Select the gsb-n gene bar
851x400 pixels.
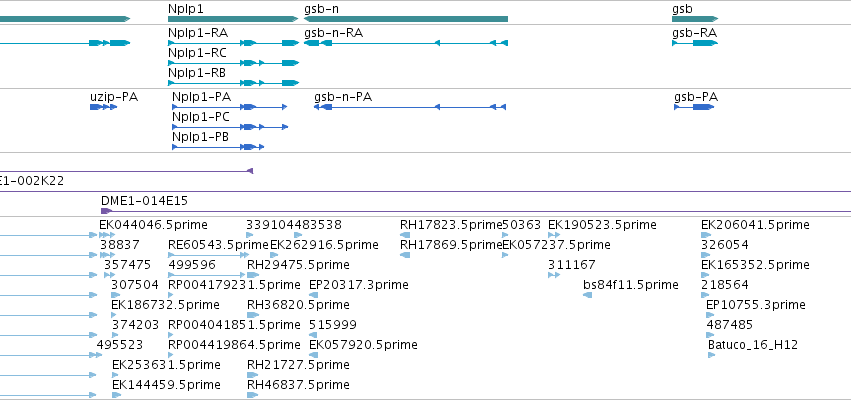406,19
